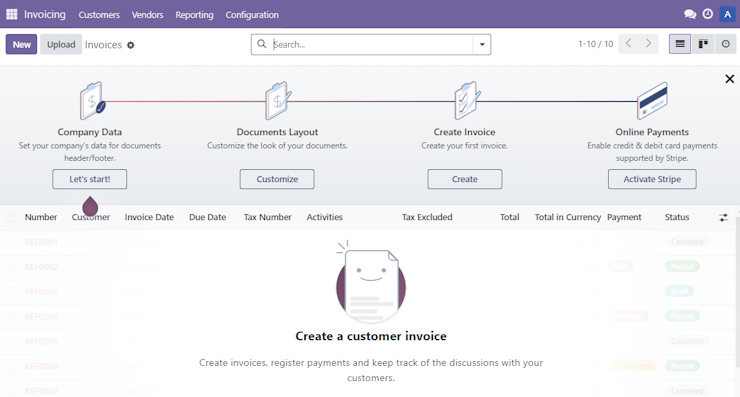
Task: Open the Customers menu
Action: (99, 15)
